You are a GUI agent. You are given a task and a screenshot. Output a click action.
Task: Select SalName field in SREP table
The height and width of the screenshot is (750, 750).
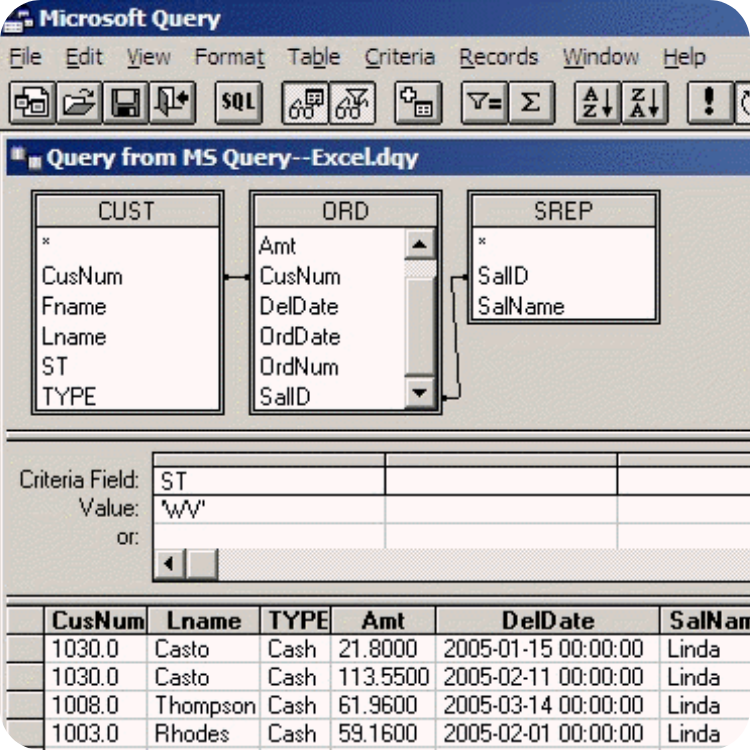click(521, 306)
